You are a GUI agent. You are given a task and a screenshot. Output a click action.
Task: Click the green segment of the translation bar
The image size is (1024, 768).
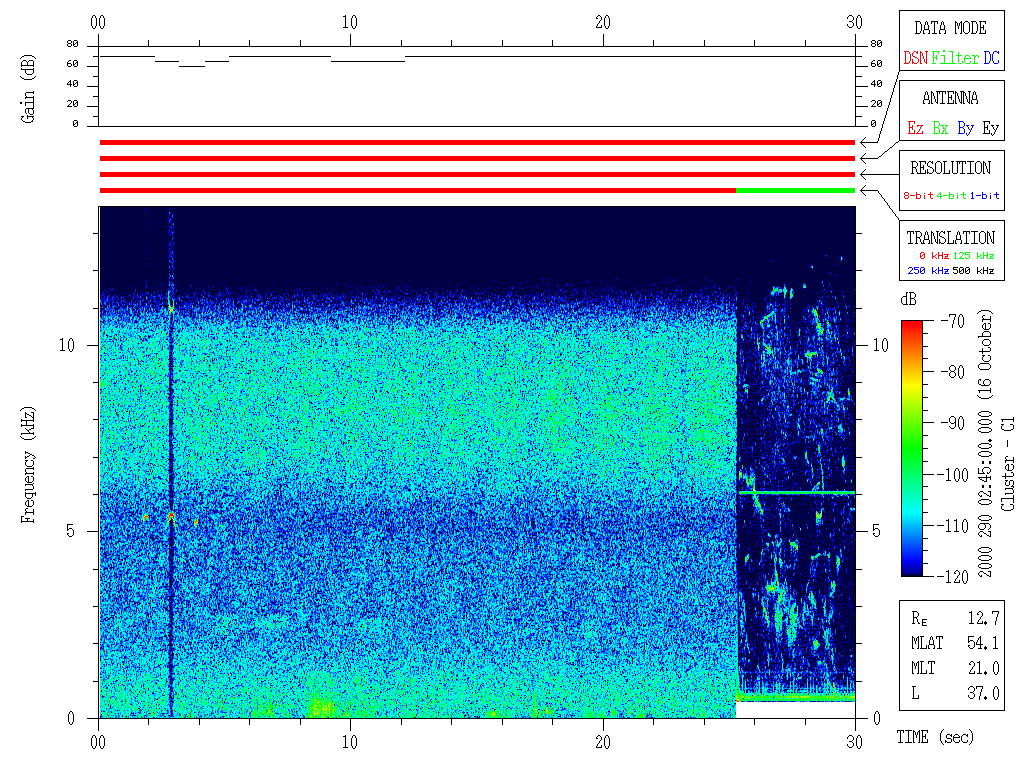point(795,190)
